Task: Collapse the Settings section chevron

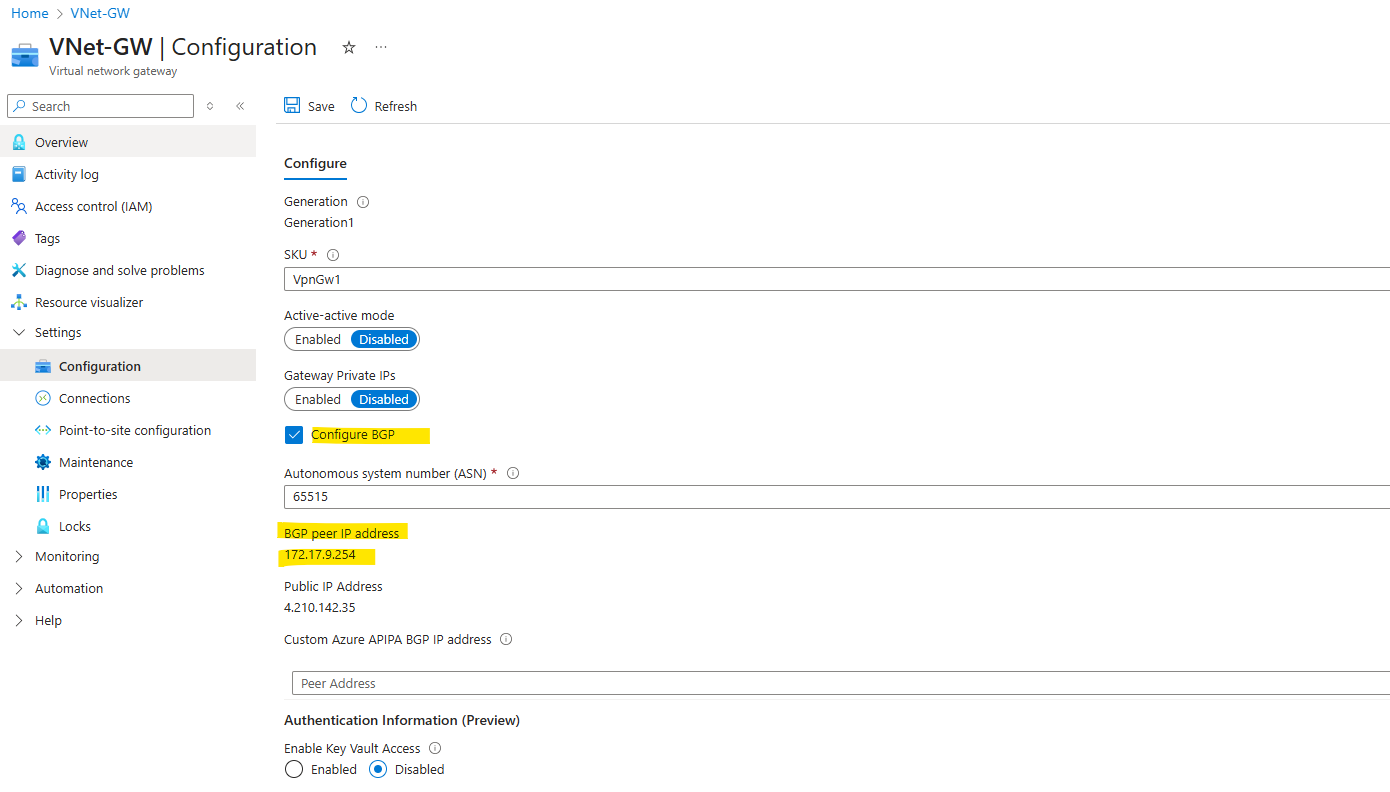Action: [19, 332]
